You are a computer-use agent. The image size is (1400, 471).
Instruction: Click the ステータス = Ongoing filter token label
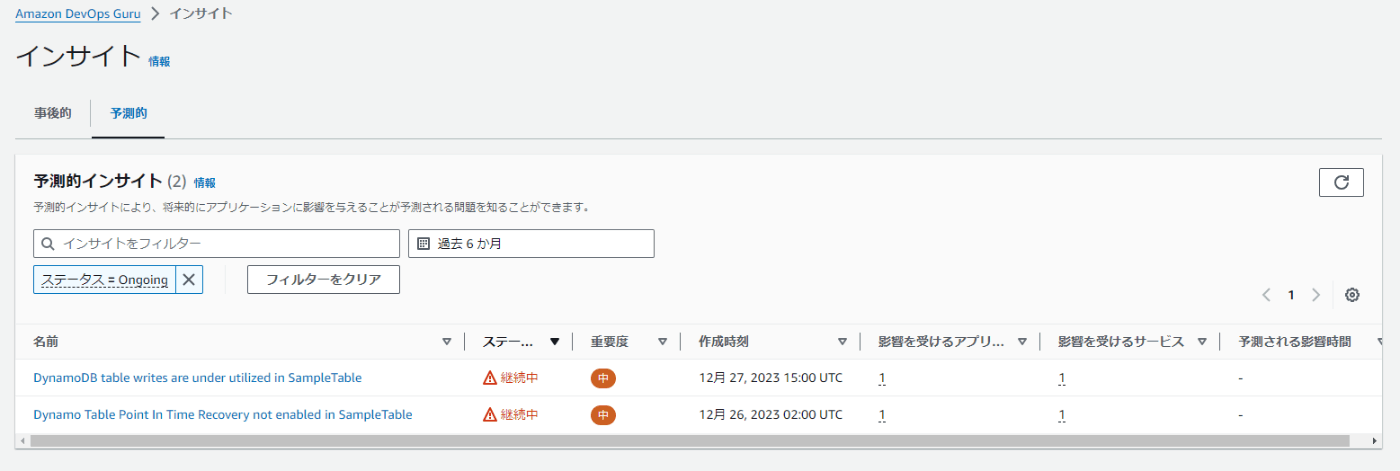(x=105, y=279)
